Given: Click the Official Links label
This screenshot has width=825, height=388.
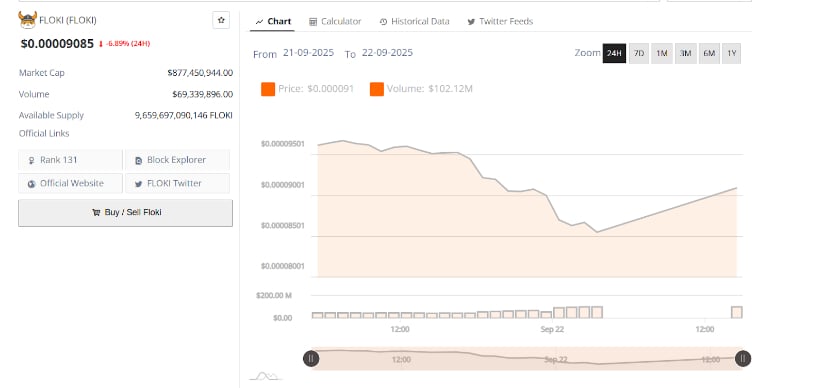Looking at the screenshot, I should [x=44, y=134].
